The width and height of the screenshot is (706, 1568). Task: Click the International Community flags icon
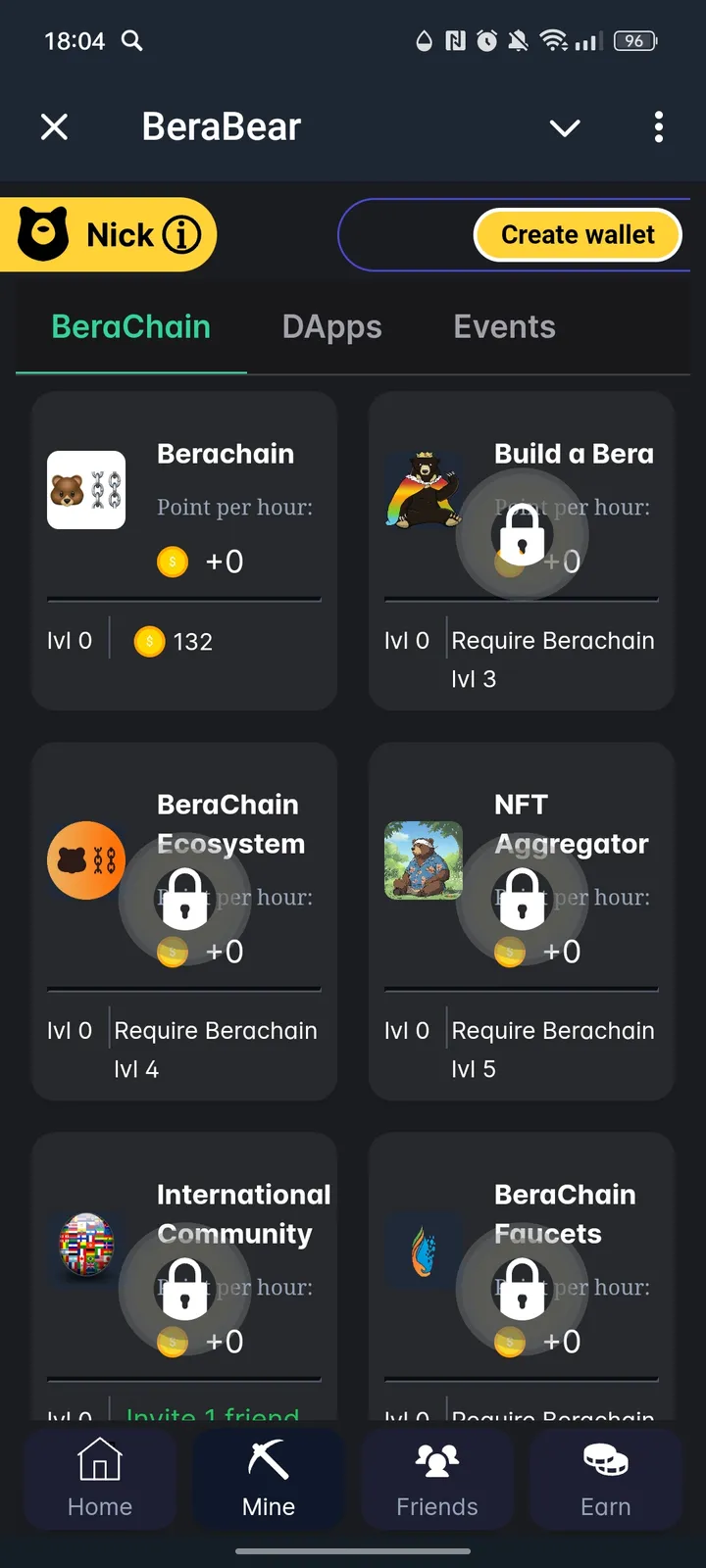point(86,1247)
